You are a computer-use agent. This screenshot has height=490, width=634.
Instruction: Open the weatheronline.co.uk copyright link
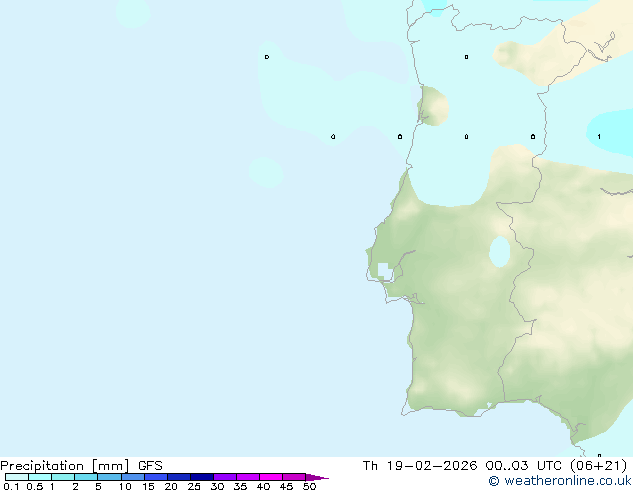click(560, 481)
